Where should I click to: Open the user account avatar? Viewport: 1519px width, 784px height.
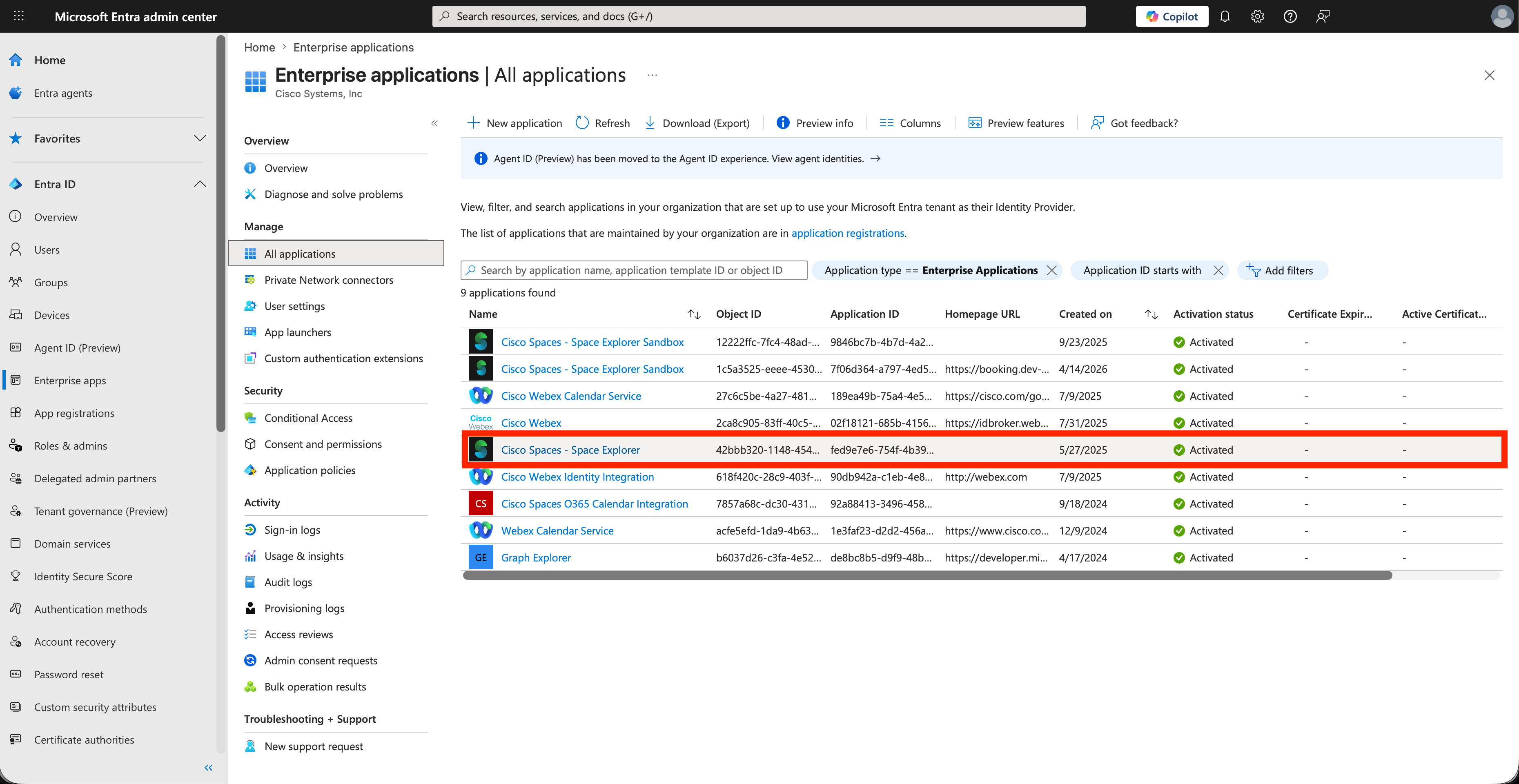[1501, 16]
